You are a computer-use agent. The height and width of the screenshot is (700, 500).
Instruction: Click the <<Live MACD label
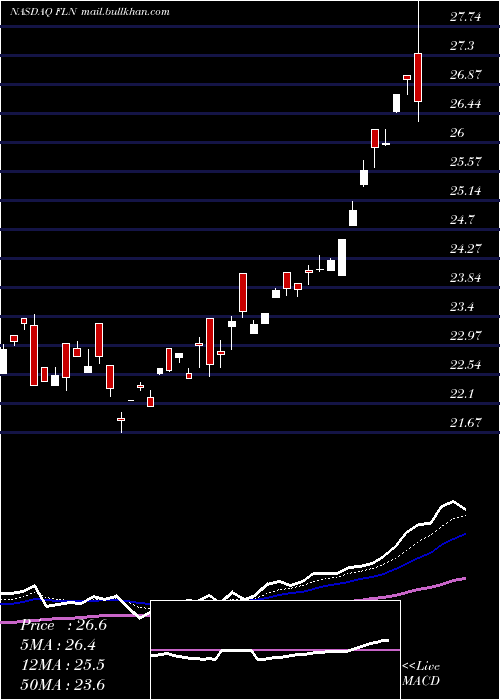coord(421,674)
